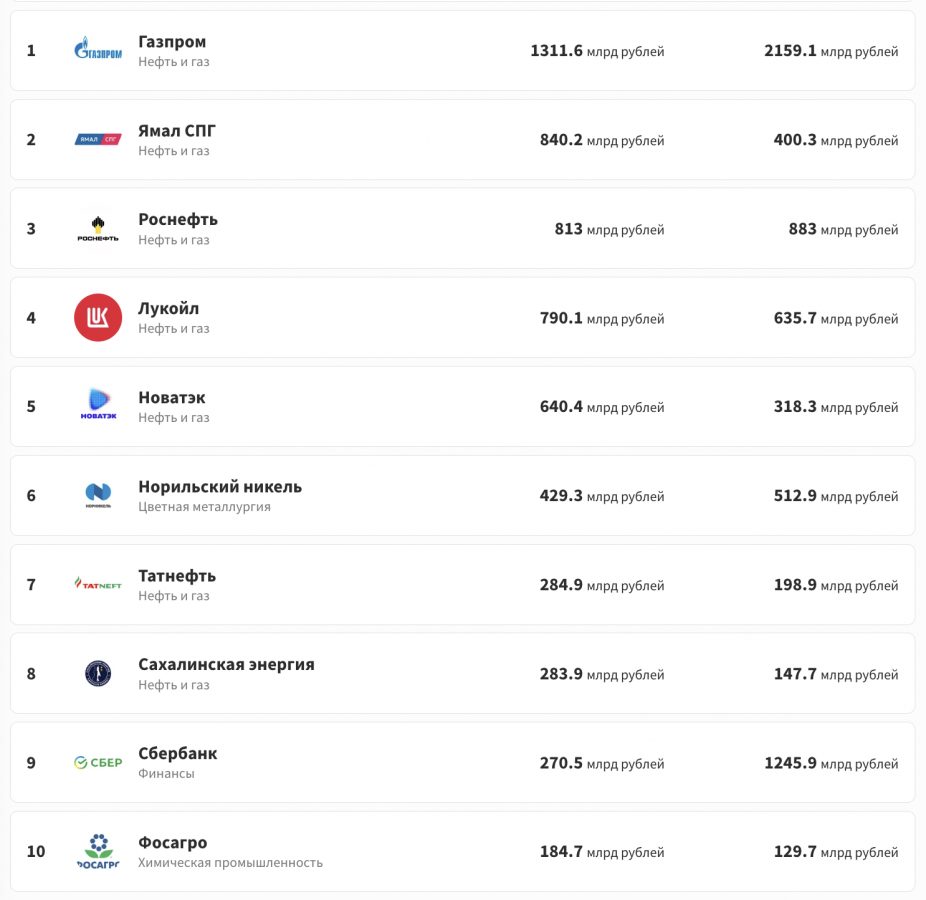926x900 pixels.
Task: Click the green Sber logo
Action: 98,762
